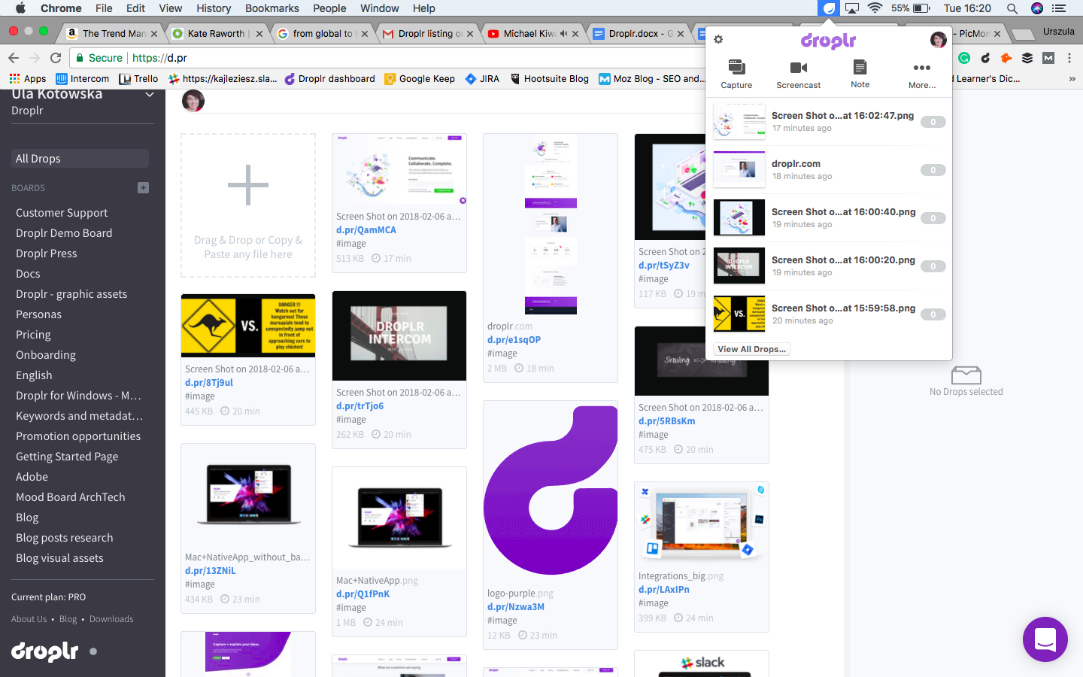Screen dimensions: 1083x677
Task: Switch to the Michael Kiwanuka YouTube tab
Action: coord(530,33)
